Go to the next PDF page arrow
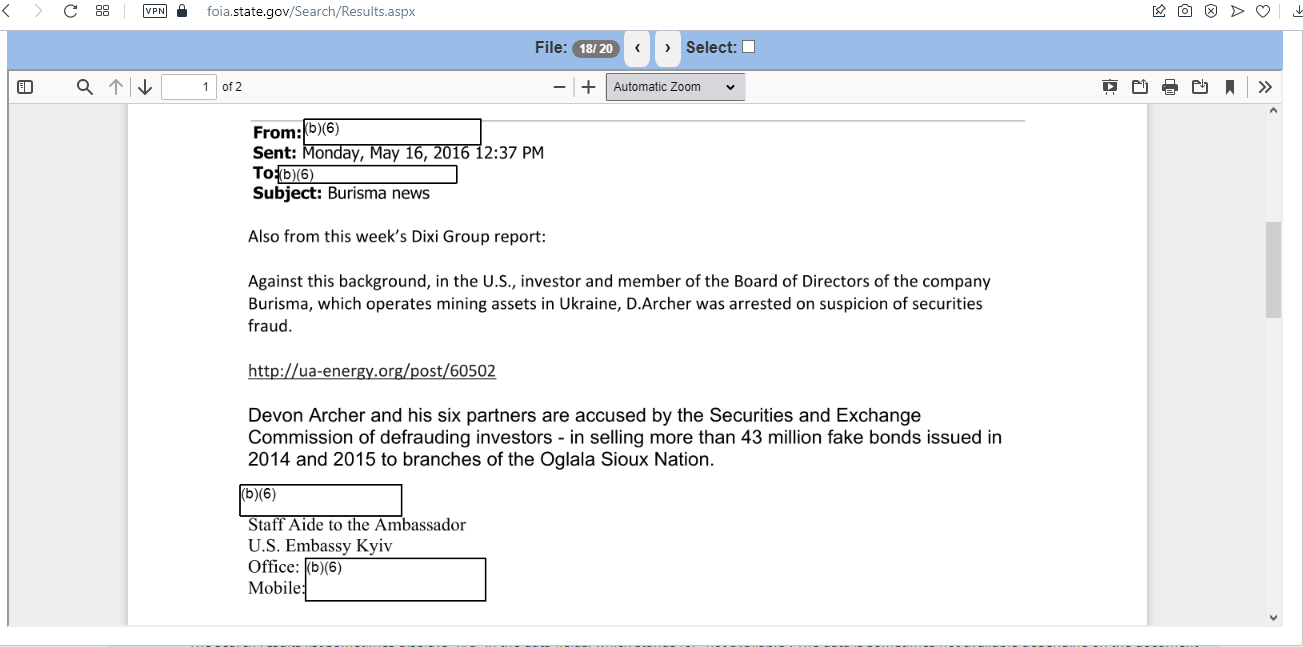Screen dimensions: 1303x647 click(145, 87)
